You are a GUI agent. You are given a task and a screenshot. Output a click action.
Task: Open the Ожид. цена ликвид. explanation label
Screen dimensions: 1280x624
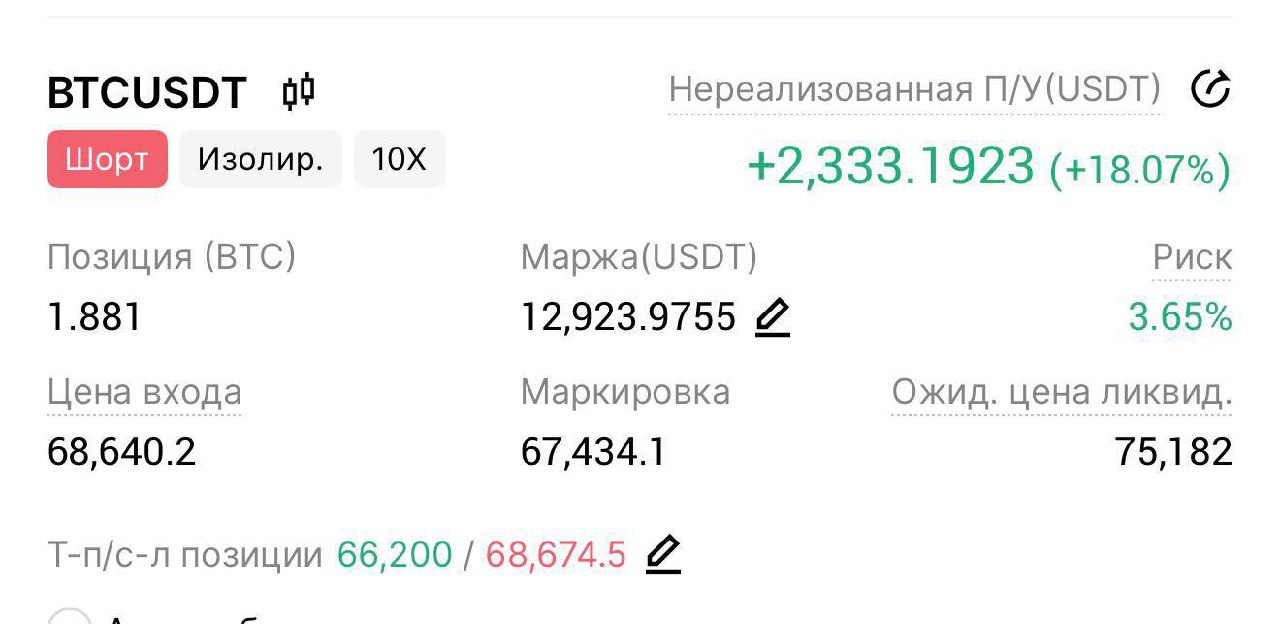[x=1062, y=392]
